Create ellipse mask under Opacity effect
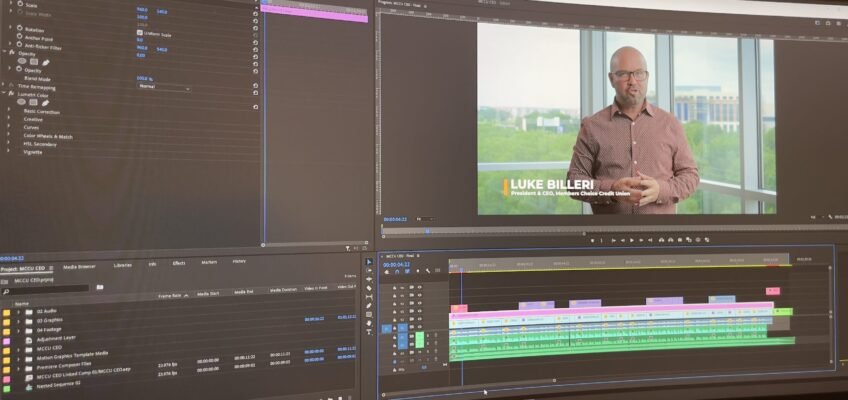 23,61
